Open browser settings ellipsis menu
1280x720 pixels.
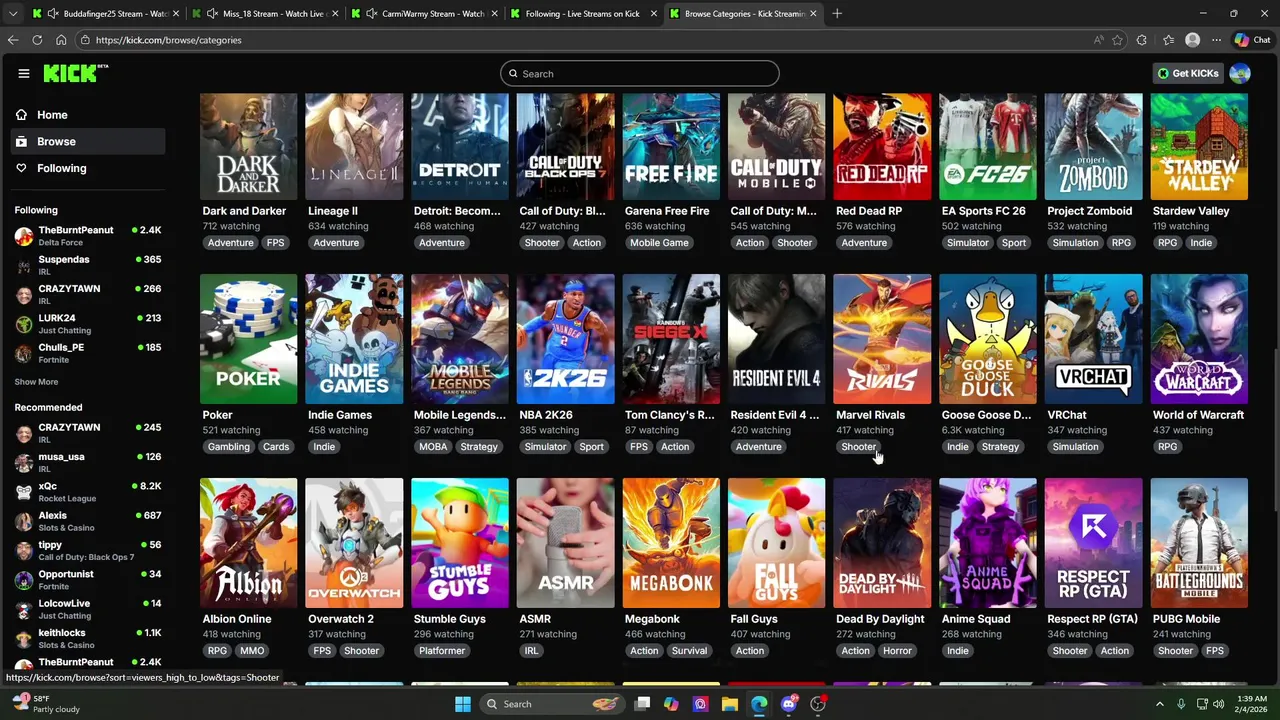(1216, 40)
